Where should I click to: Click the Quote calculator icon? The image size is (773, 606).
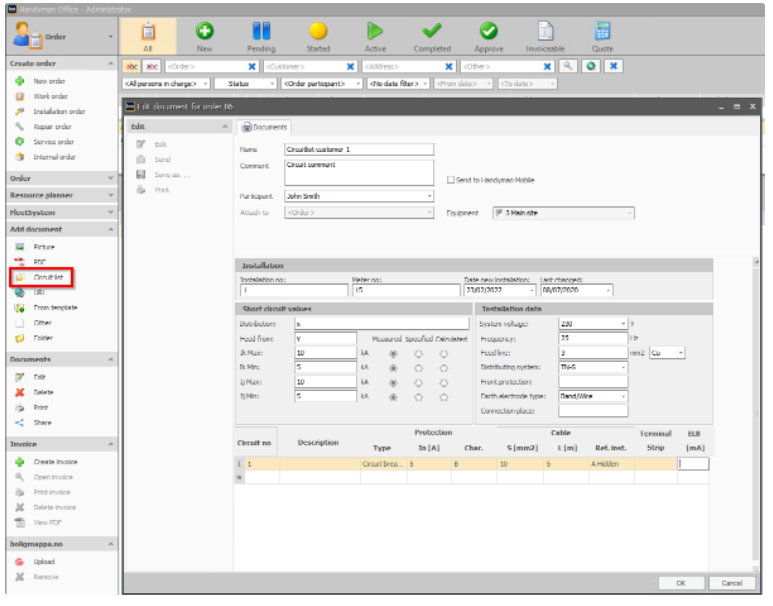[x=602, y=31]
